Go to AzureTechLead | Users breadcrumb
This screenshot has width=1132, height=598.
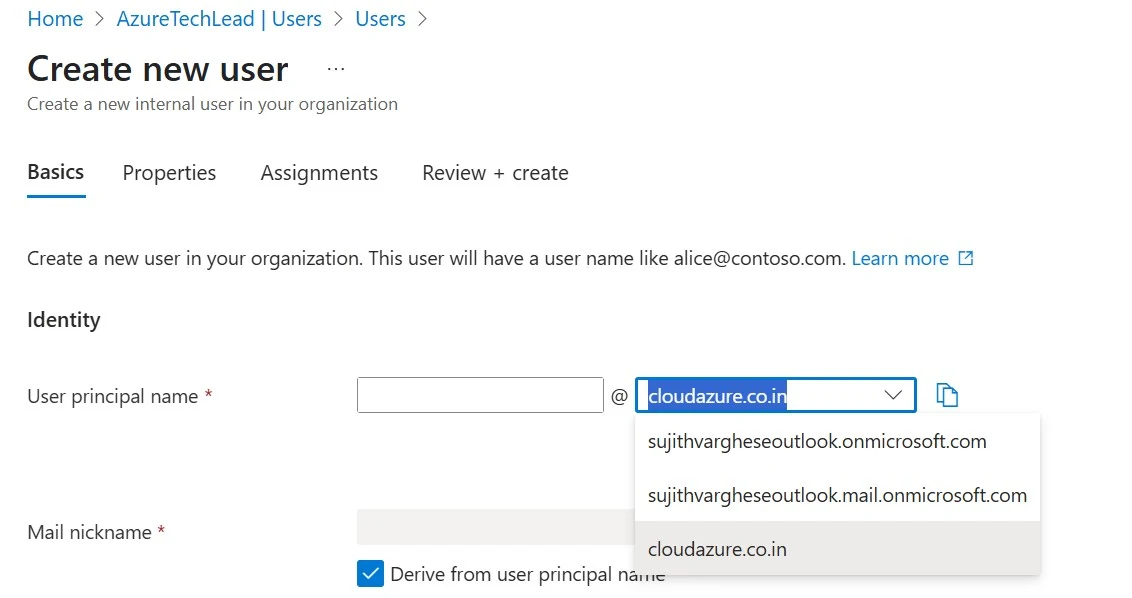(219, 19)
